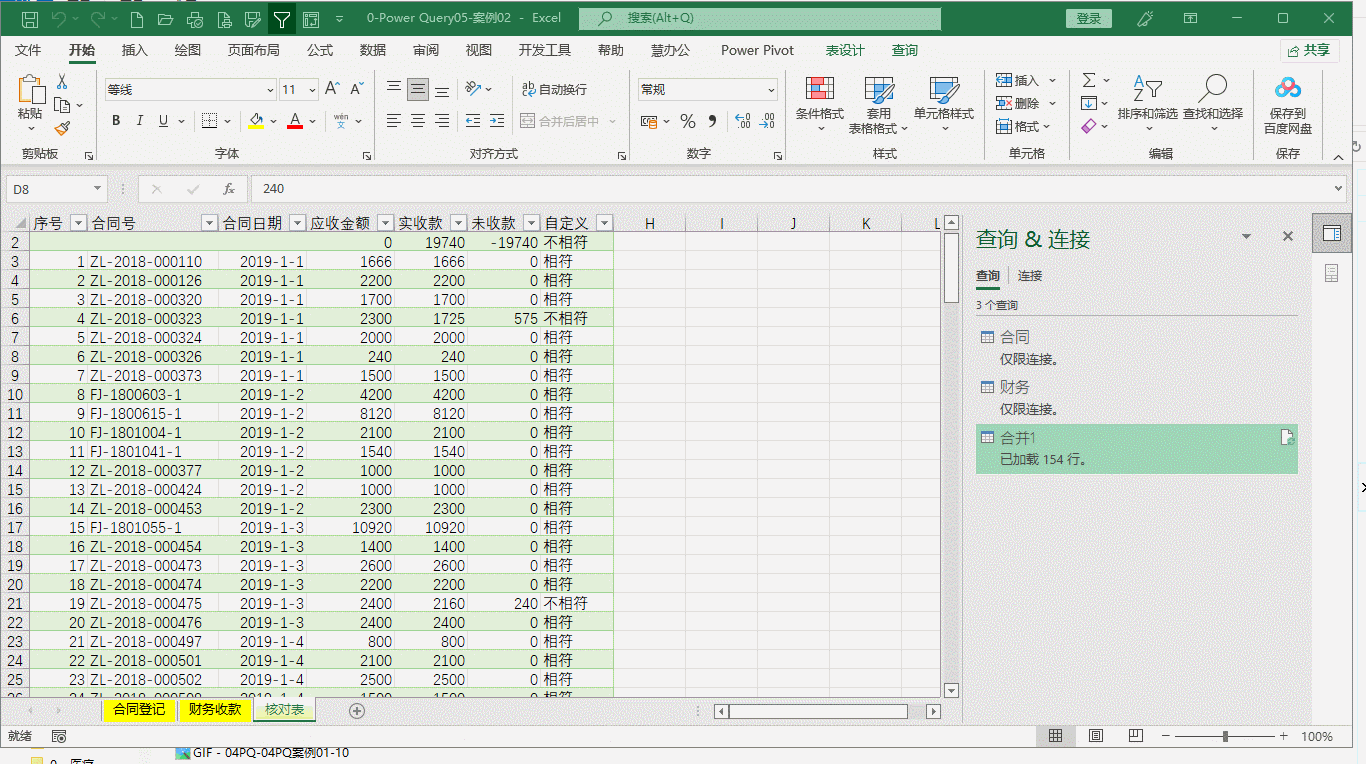Increase indent in alignment group
This screenshot has width=1366, height=764.
point(497,121)
